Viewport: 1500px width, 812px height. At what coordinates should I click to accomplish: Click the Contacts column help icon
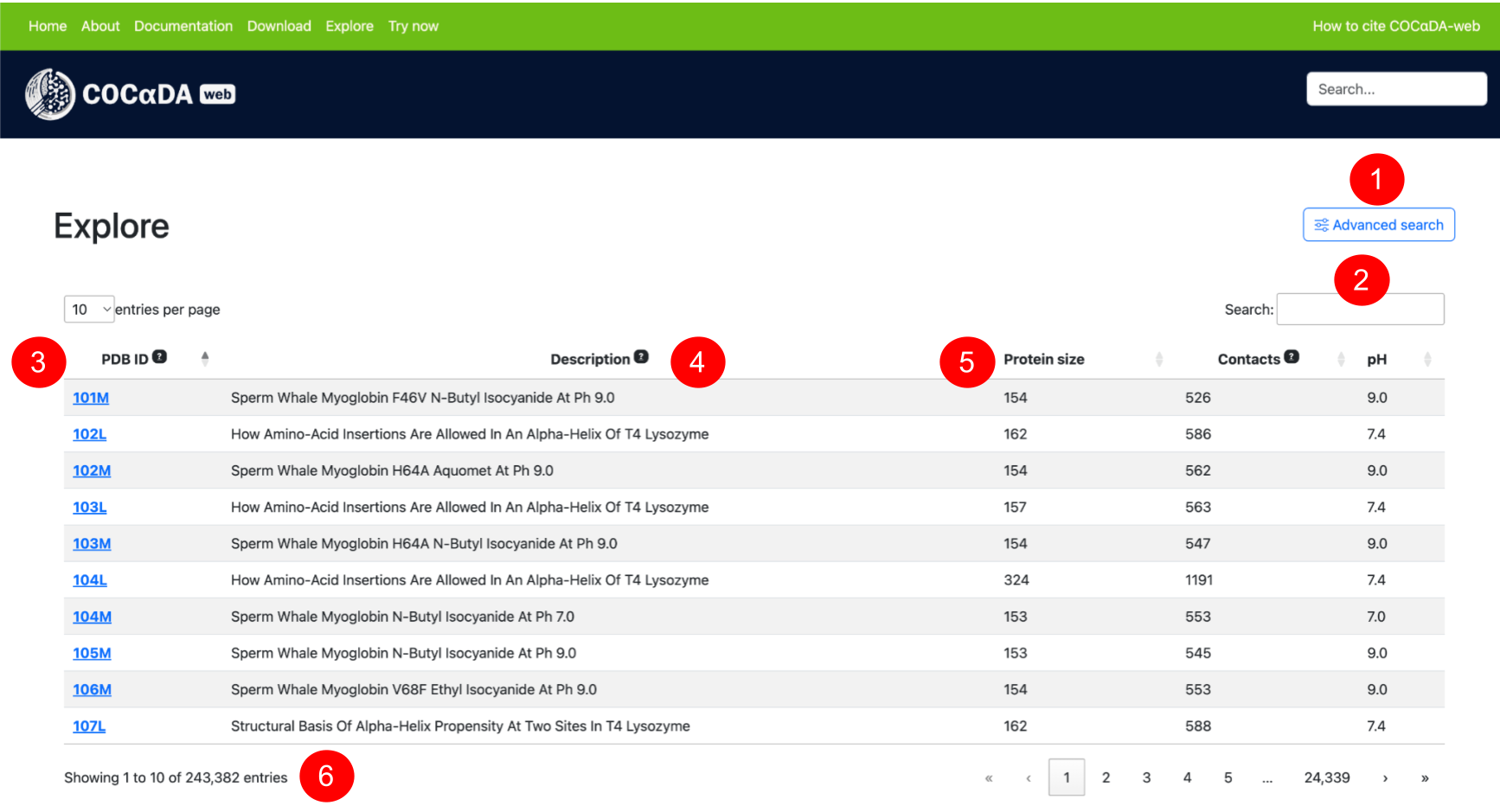[x=1292, y=356]
